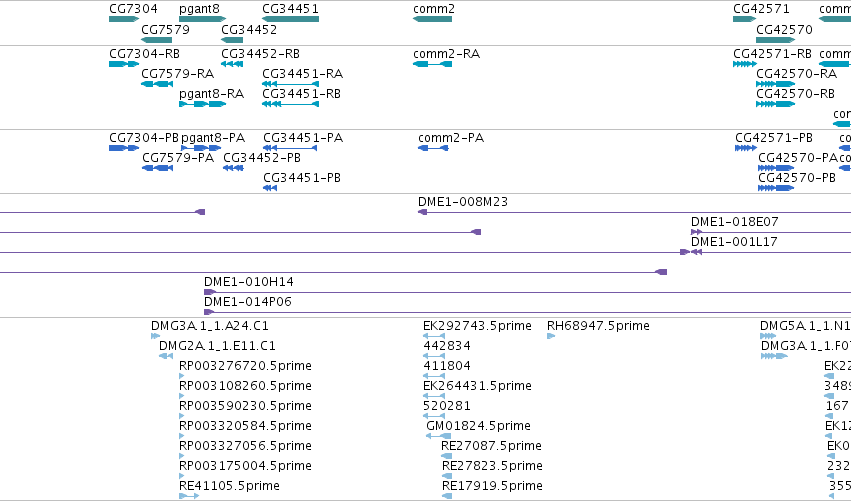Click the comm2-RA transcript label

click(446, 54)
